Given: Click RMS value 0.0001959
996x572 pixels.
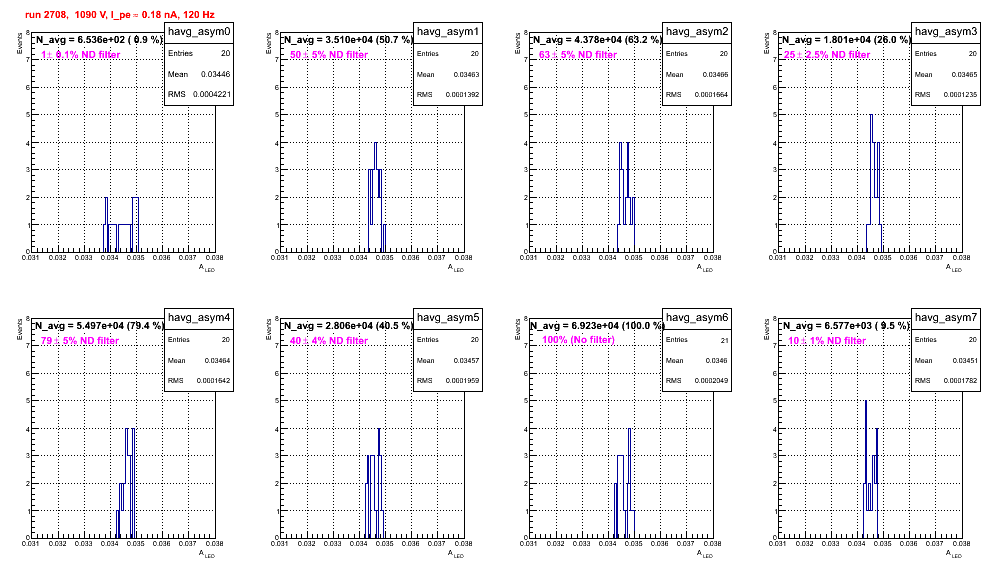Looking at the screenshot, I should [x=462, y=381].
